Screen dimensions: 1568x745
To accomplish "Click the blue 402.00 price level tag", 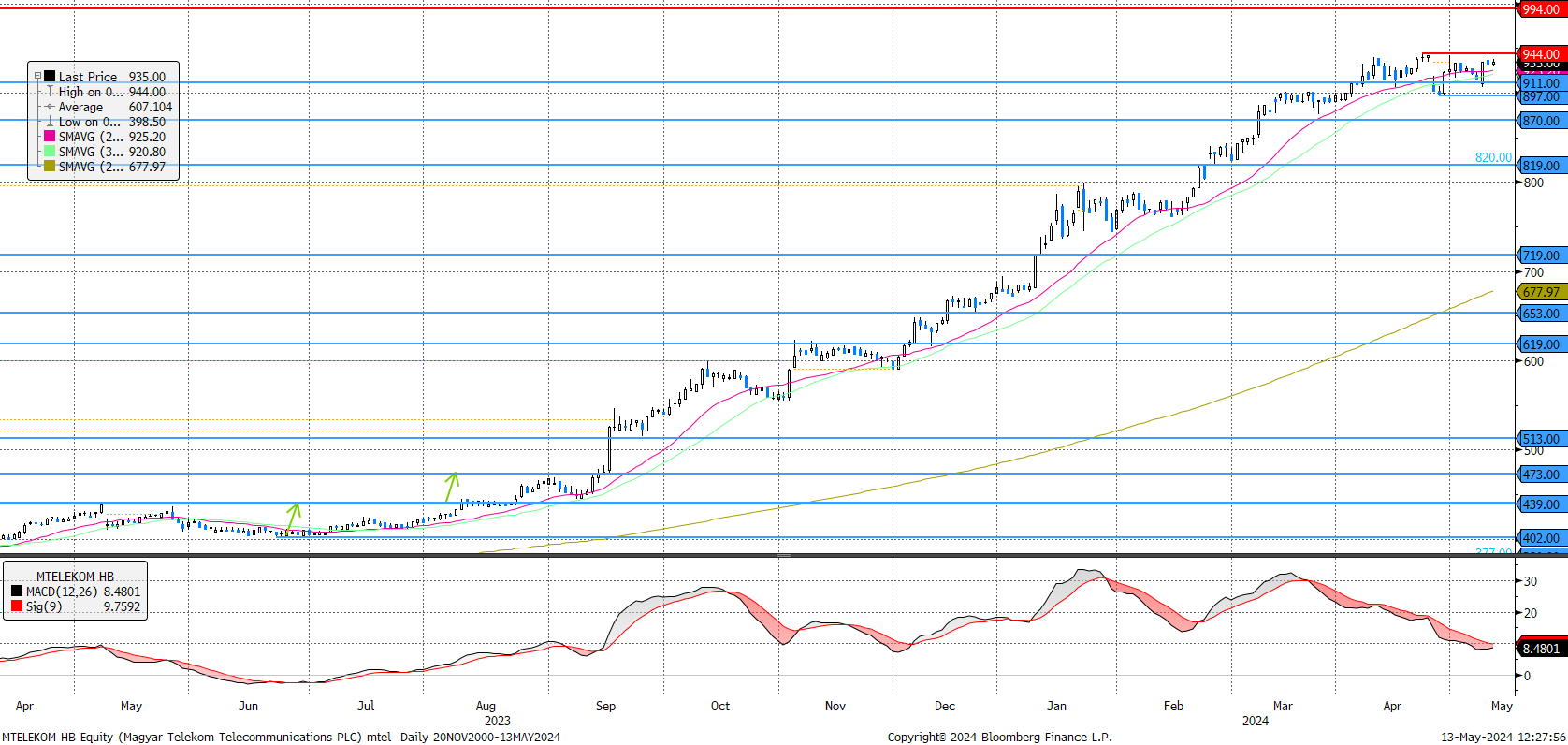I will pos(1541,538).
